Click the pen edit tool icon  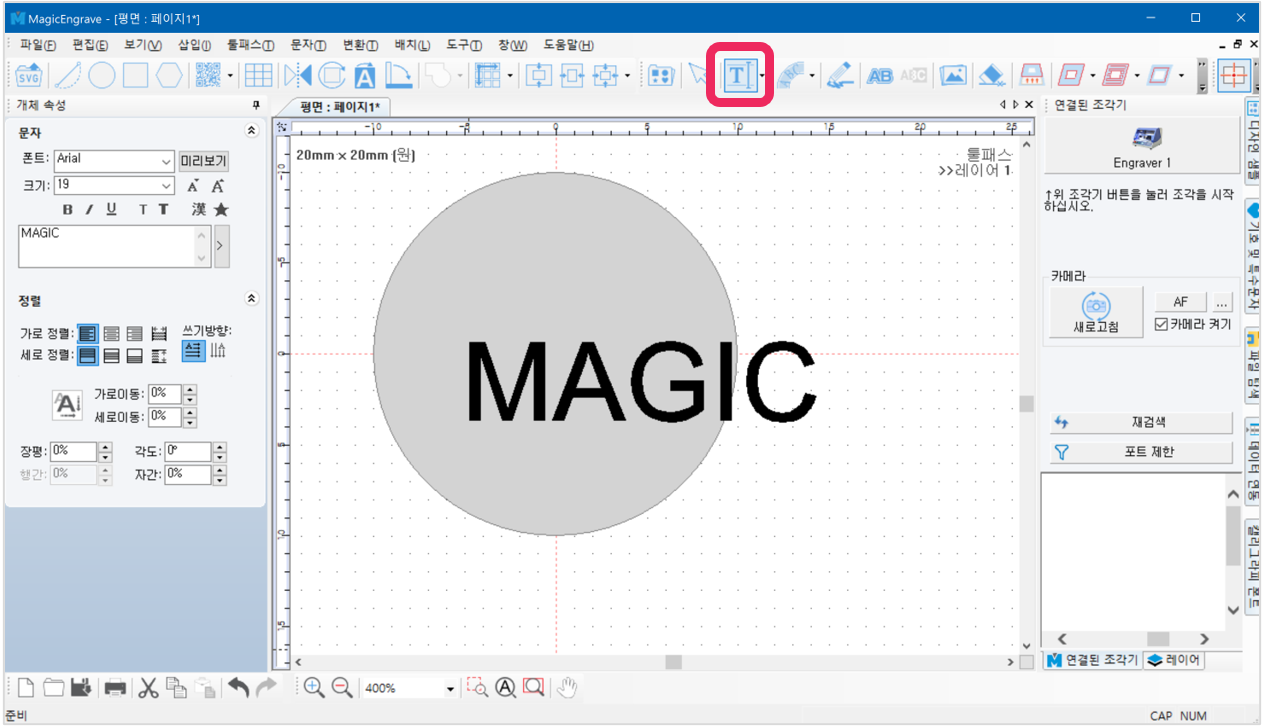coord(840,75)
